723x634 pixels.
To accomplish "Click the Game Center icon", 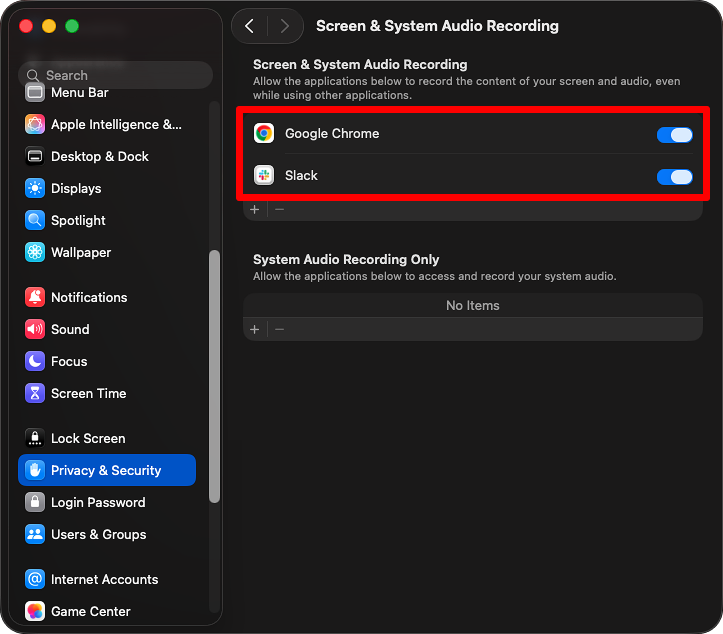I will pyautogui.click(x=35, y=611).
